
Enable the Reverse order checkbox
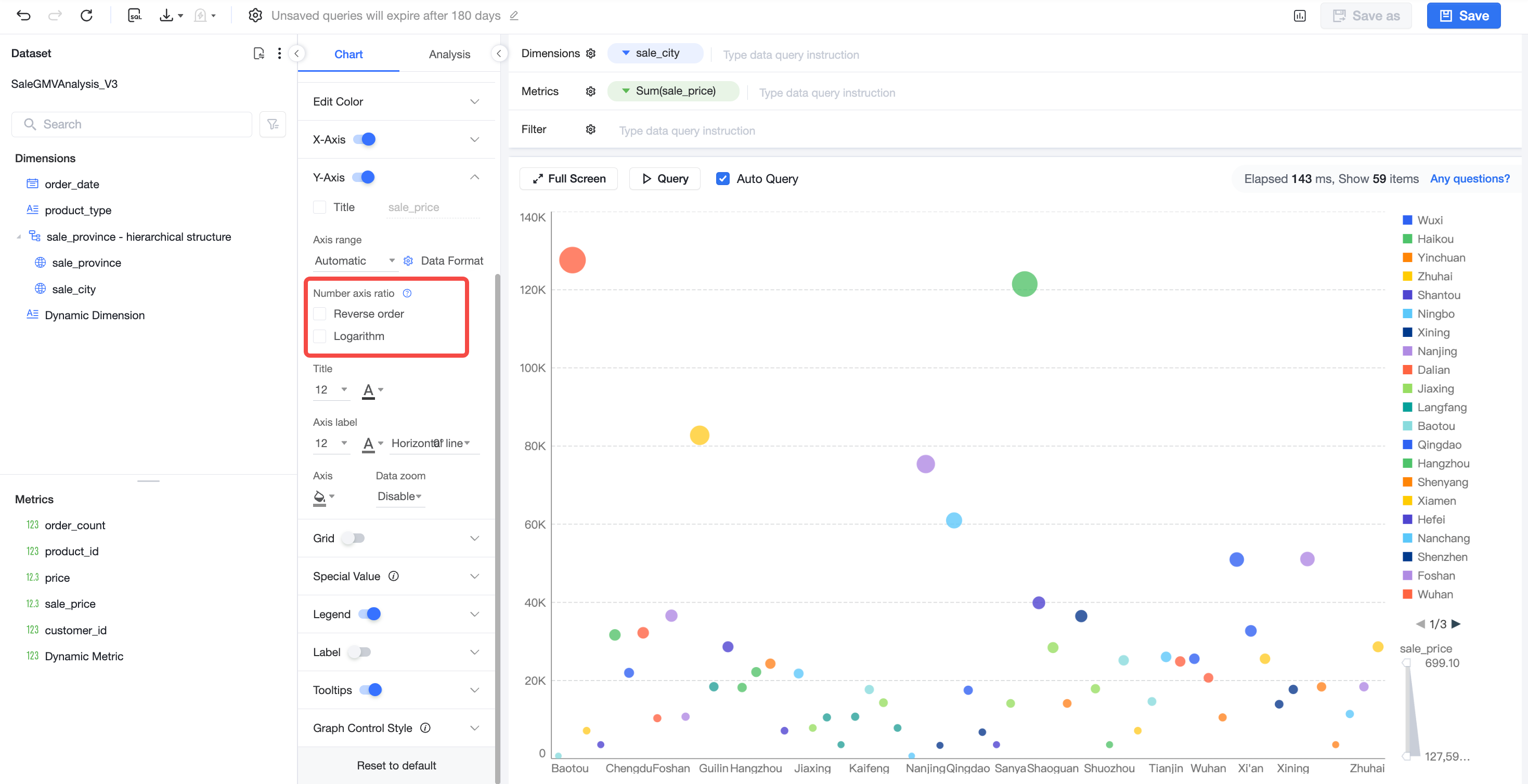tap(320, 313)
